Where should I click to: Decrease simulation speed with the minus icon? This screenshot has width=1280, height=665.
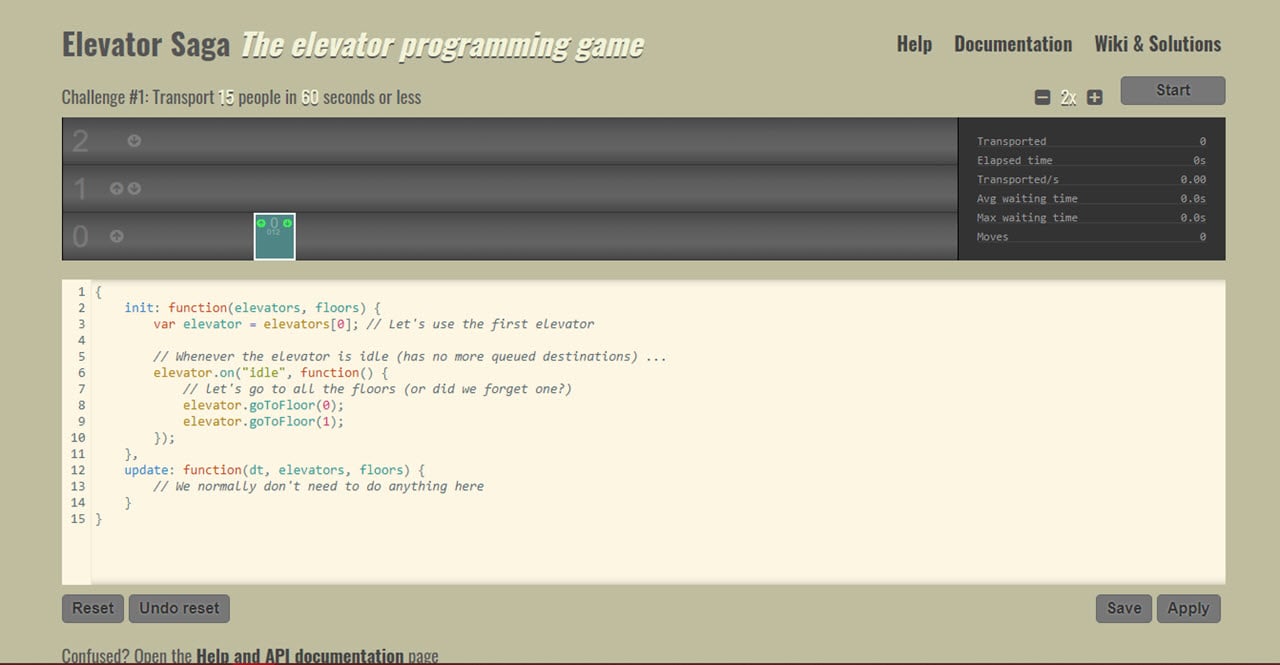coord(1042,98)
